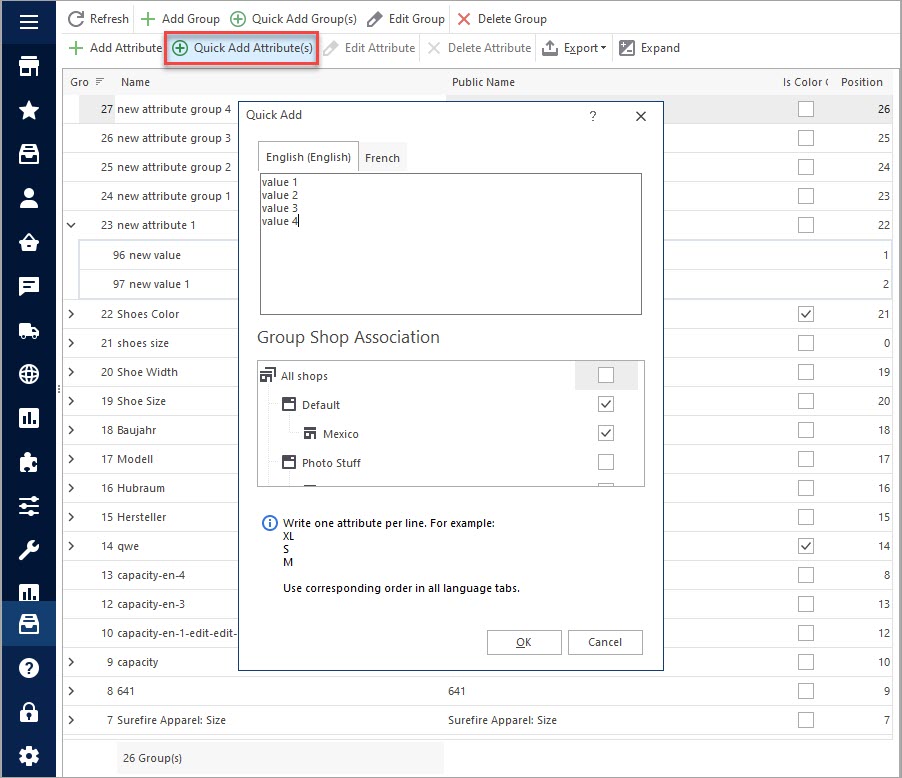This screenshot has width=902, height=778.
Task: Select the English (English) tab
Action: pyautogui.click(x=308, y=158)
